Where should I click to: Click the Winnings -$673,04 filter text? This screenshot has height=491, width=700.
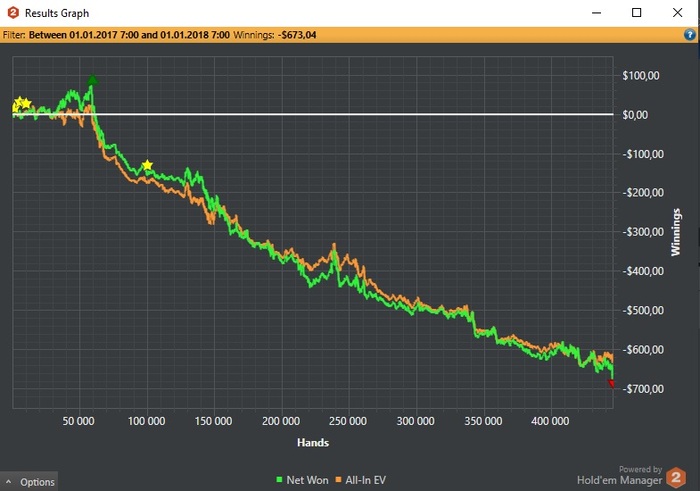tap(275, 35)
